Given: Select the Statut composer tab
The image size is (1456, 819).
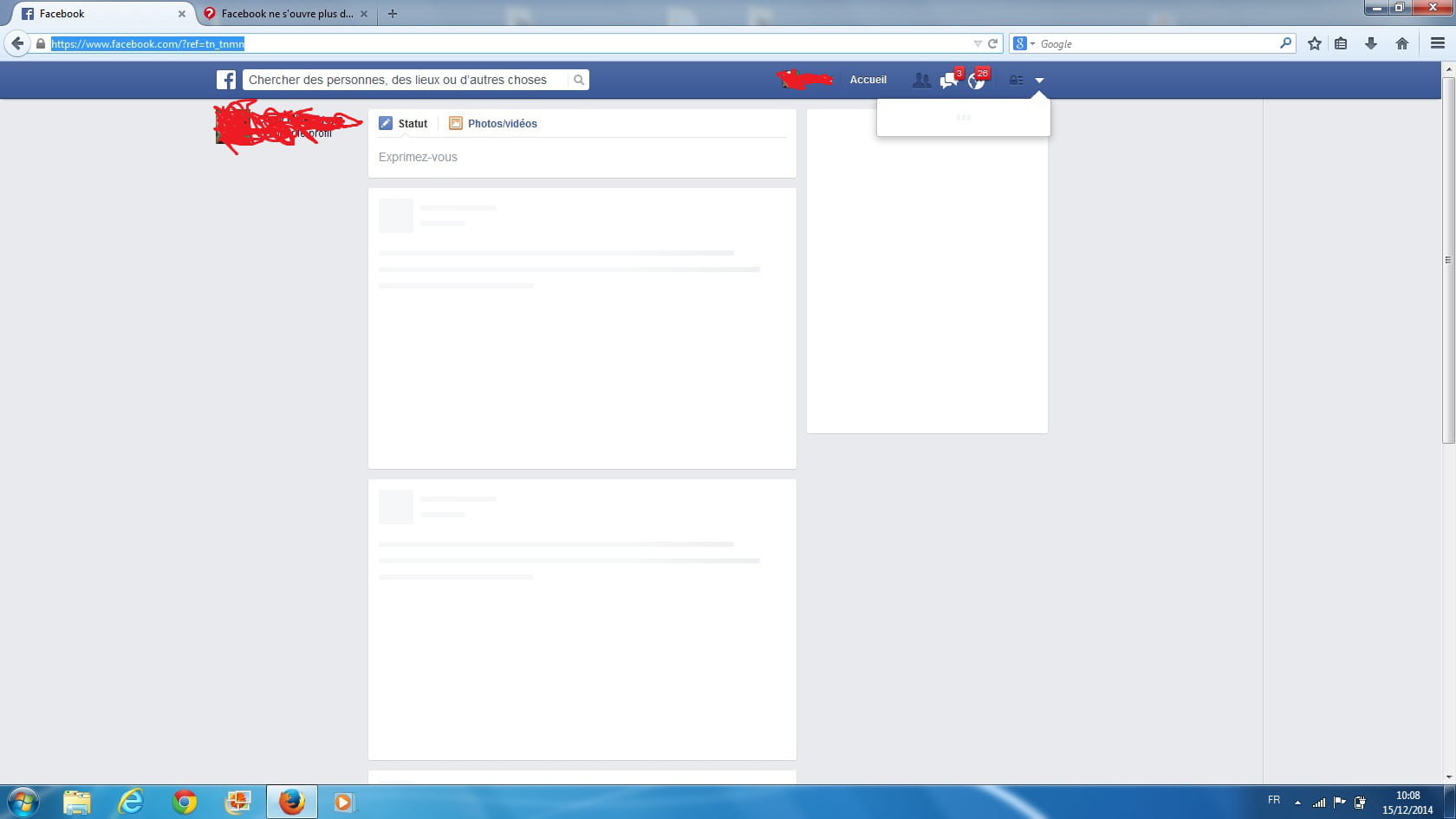Looking at the screenshot, I should [403, 124].
